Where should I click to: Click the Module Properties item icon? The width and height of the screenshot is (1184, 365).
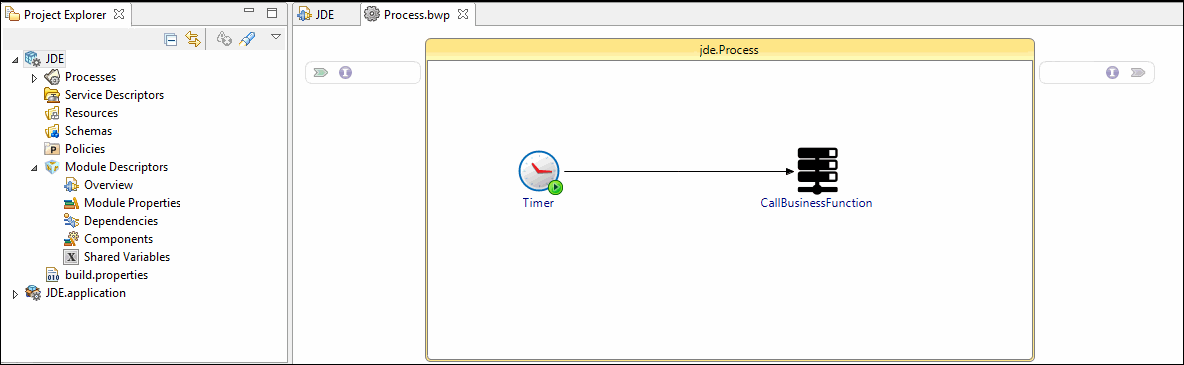pos(71,203)
